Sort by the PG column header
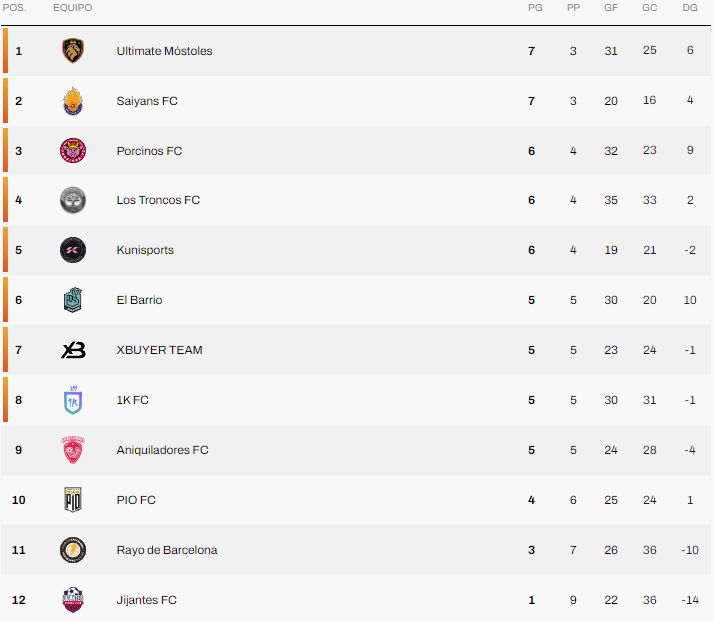The image size is (714, 621). point(535,8)
